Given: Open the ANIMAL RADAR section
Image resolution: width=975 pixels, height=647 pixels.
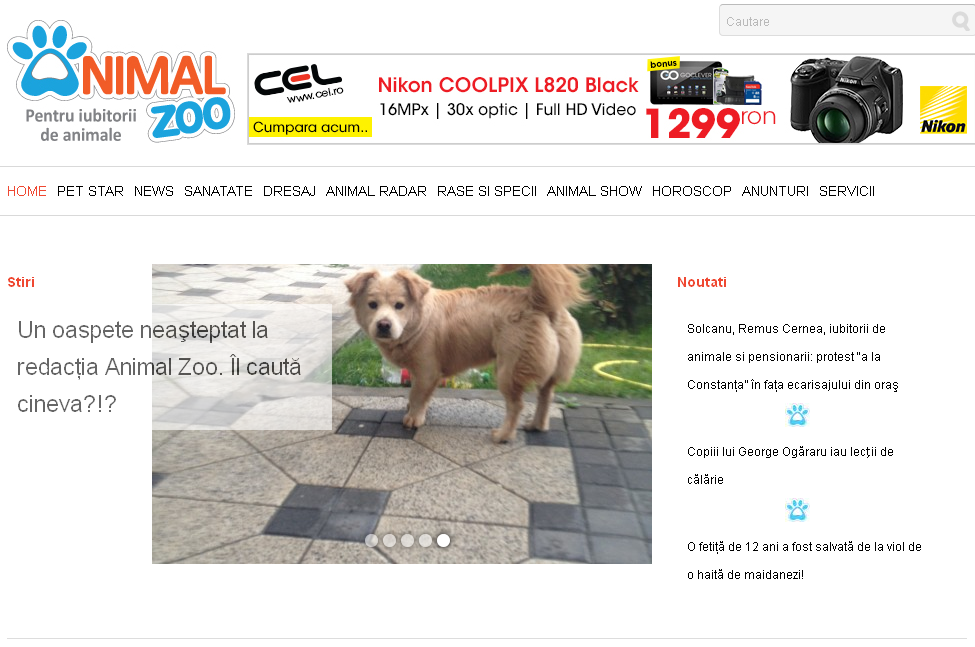Looking at the screenshot, I should (376, 191).
